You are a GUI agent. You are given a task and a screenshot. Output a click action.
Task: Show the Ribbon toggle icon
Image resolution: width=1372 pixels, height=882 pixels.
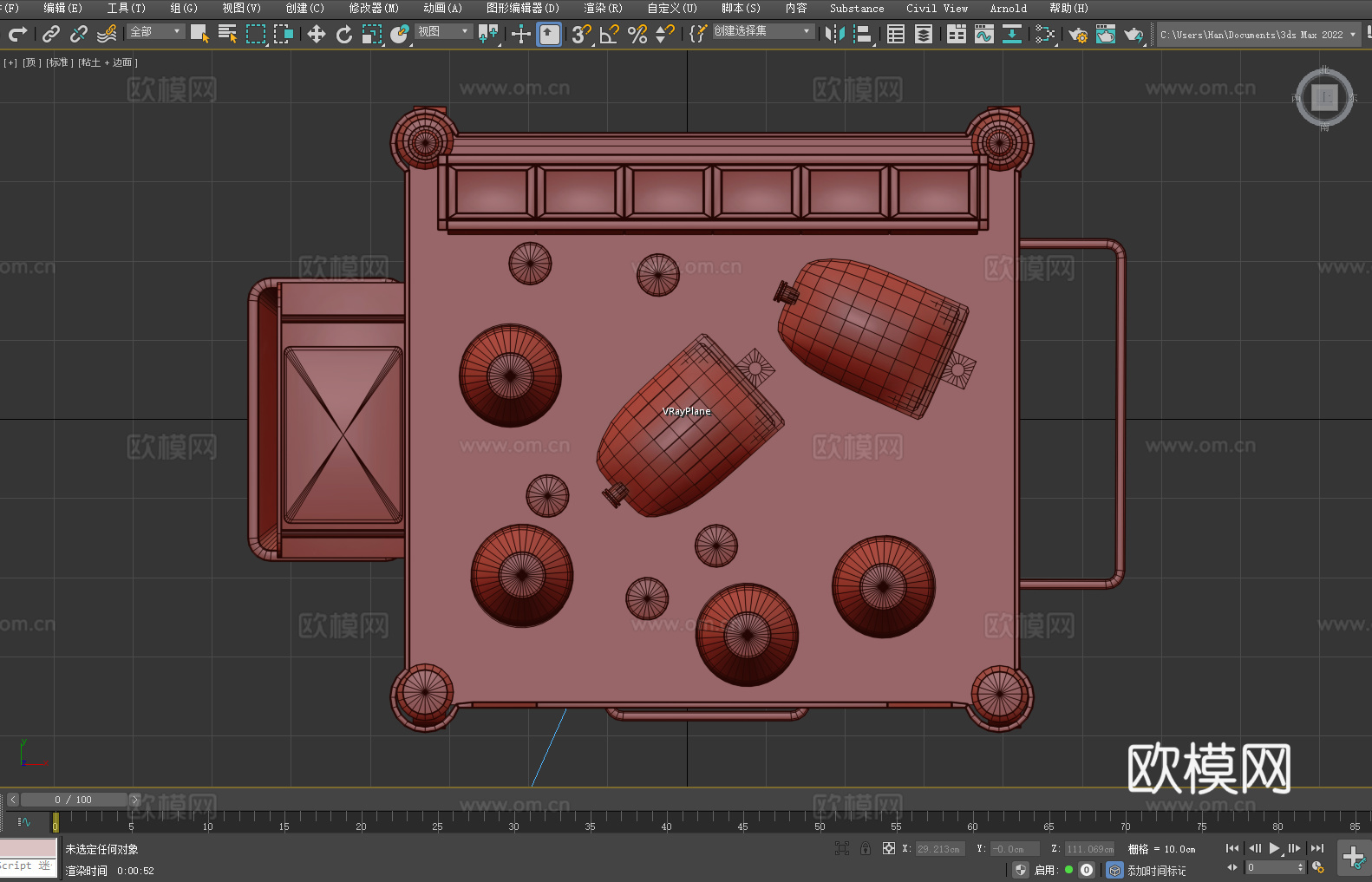(x=957, y=34)
